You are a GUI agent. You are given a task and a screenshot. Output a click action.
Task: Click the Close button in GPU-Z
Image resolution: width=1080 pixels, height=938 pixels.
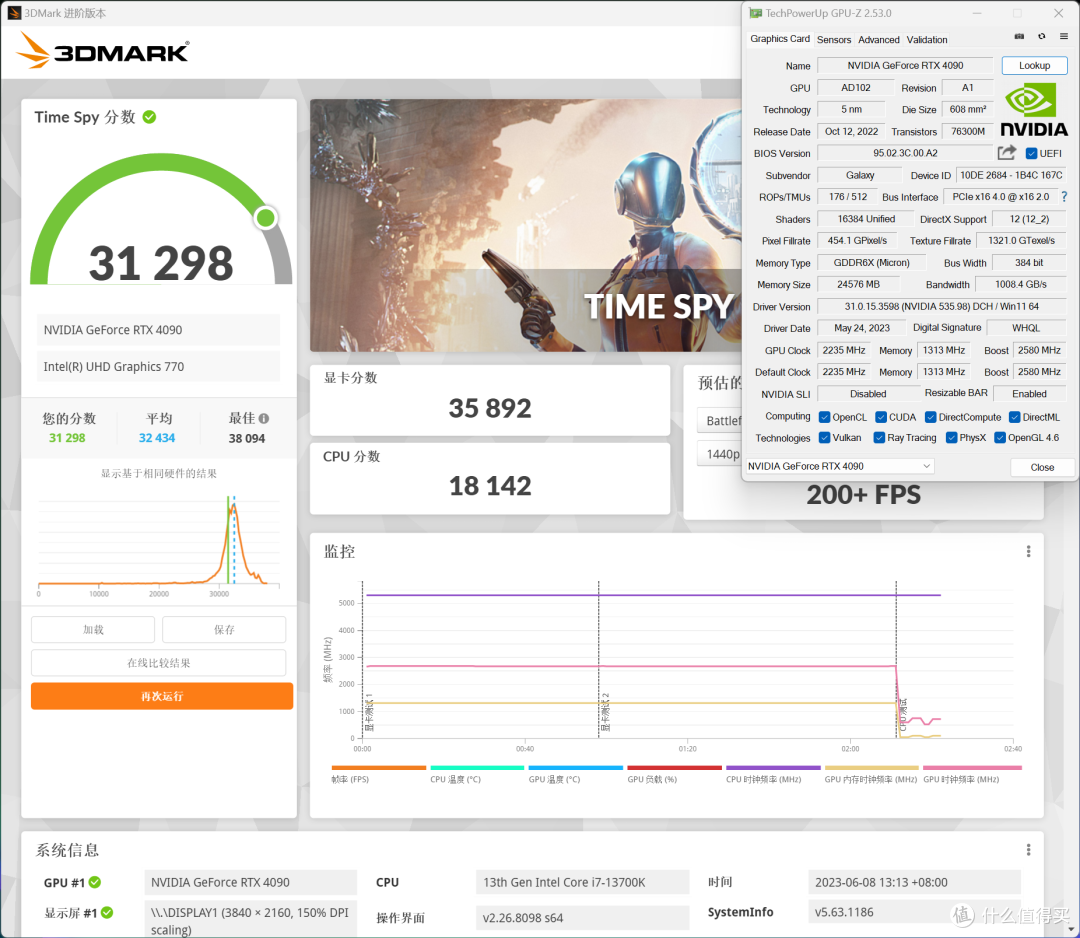coord(1042,467)
